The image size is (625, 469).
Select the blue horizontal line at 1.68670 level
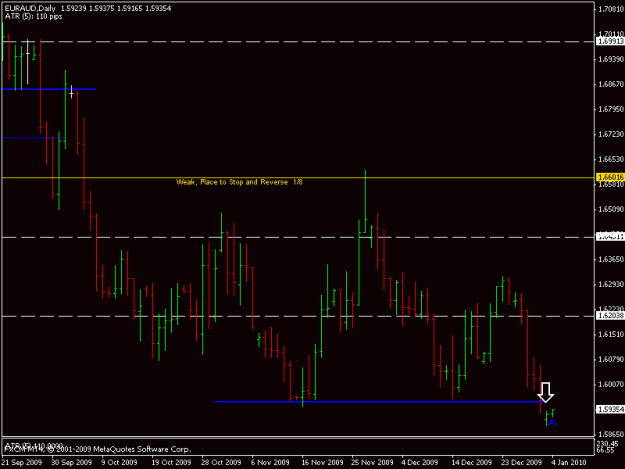[x=49, y=89]
